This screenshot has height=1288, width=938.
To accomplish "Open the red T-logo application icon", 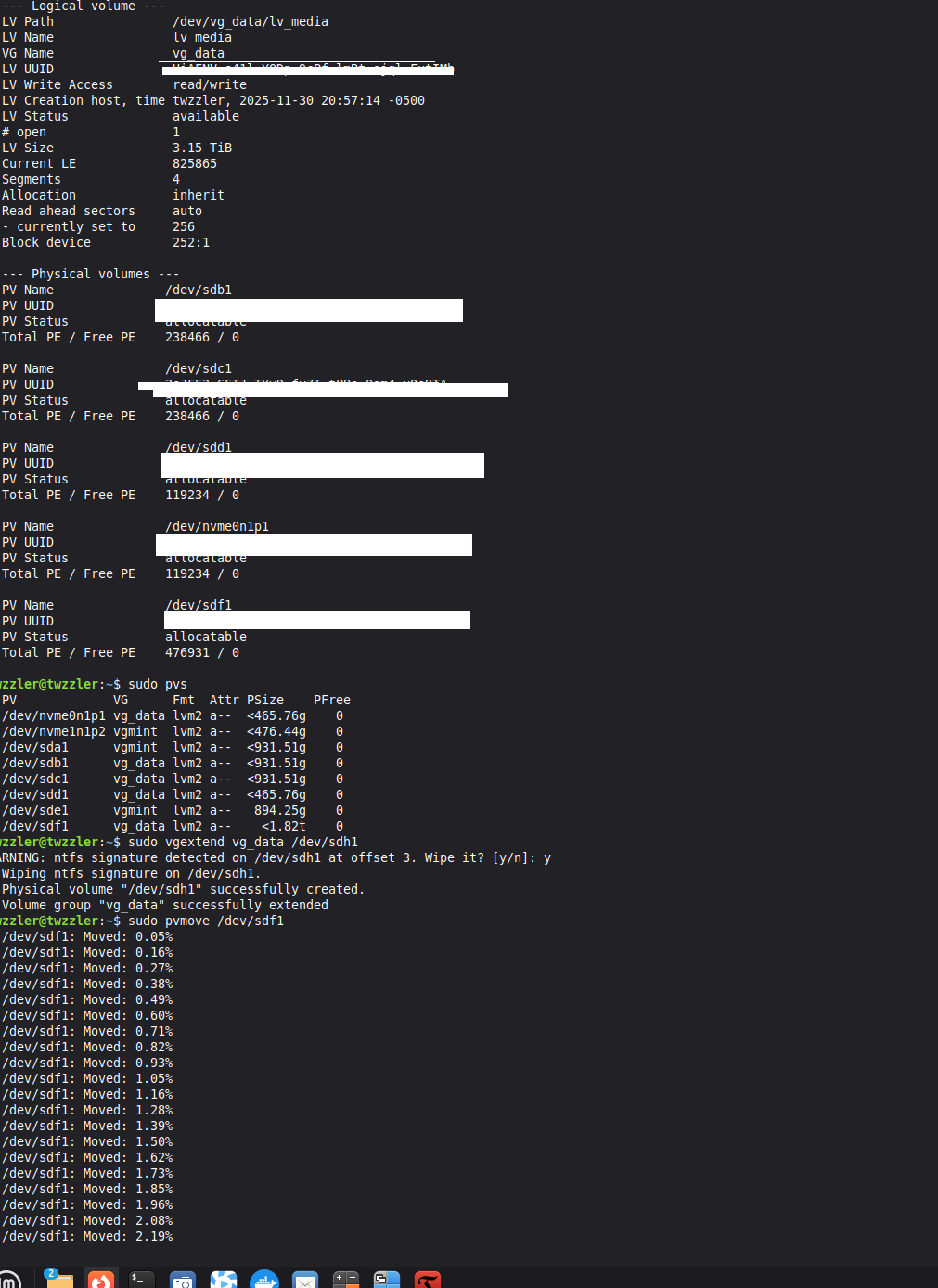I will tap(428, 1281).
